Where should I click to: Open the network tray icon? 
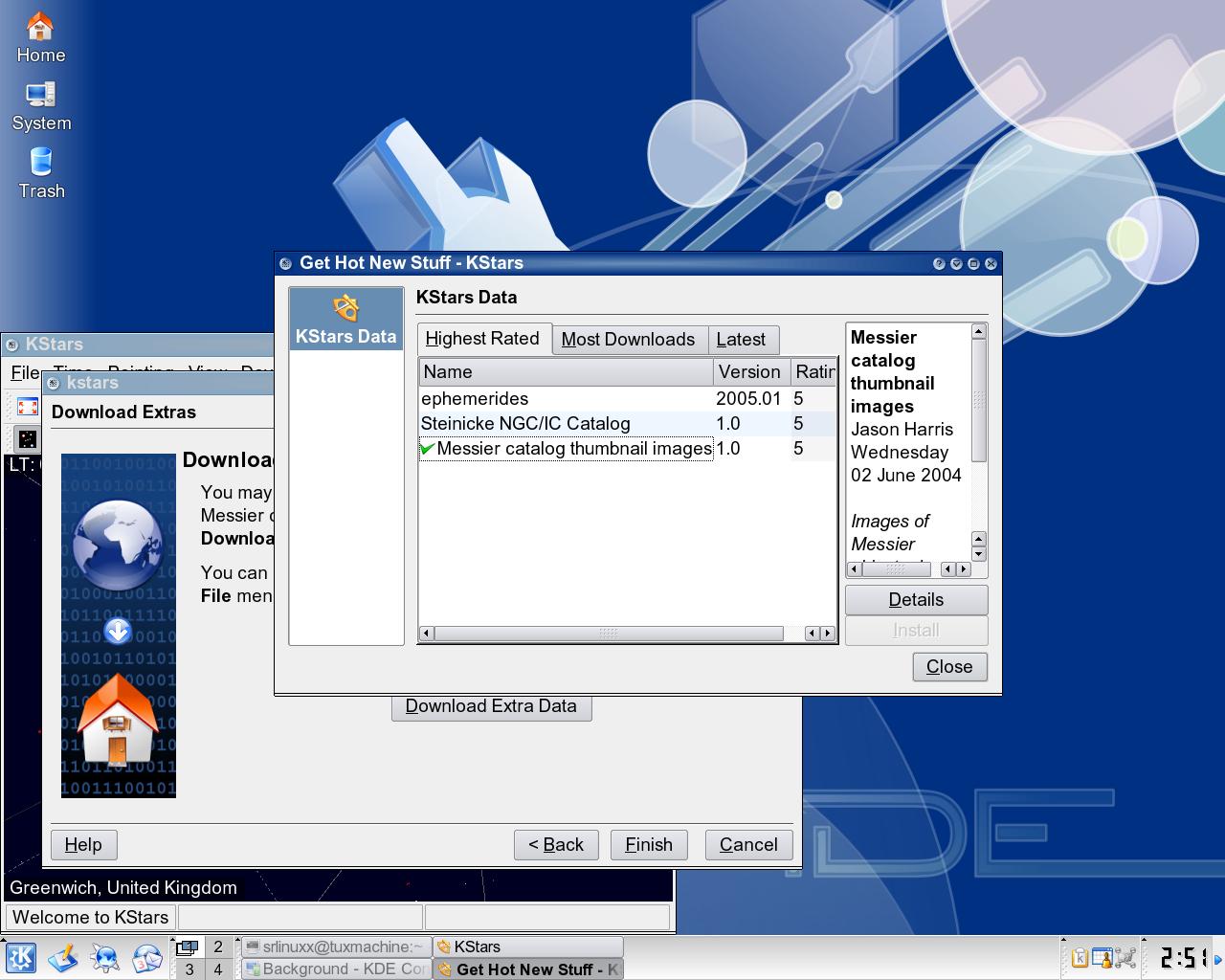[x=1125, y=957]
